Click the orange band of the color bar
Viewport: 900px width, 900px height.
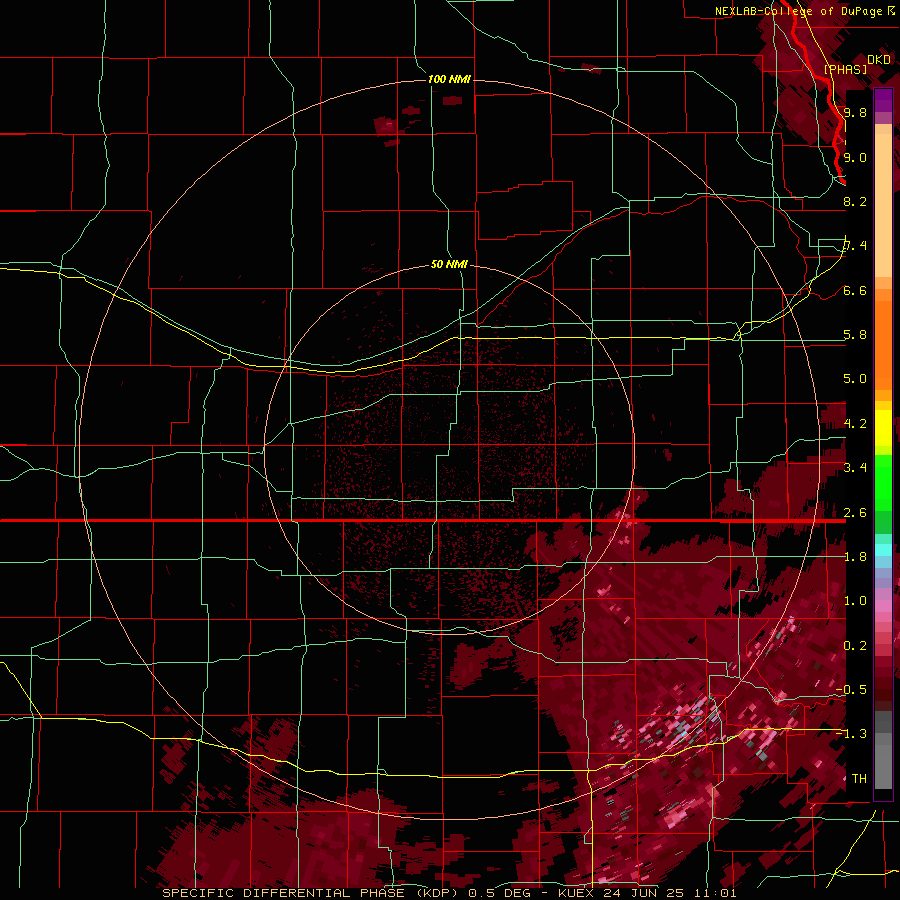tap(883, 344)
